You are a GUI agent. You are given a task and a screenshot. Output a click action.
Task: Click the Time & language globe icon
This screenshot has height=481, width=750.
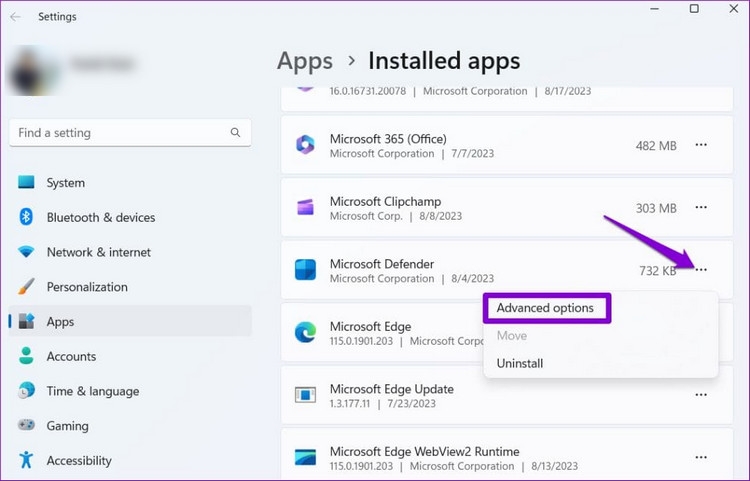click(x=26, y=391)
